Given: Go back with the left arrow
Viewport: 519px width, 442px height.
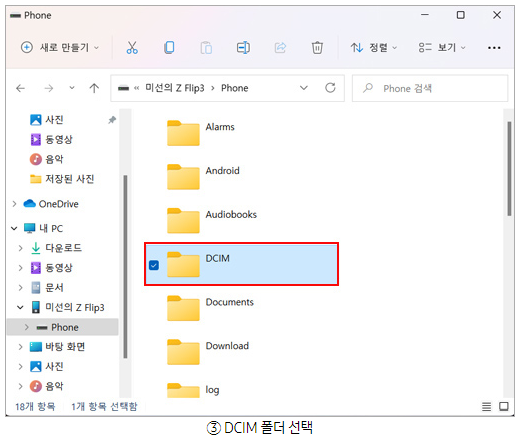Looking at the screenshot, I should 21,88.
